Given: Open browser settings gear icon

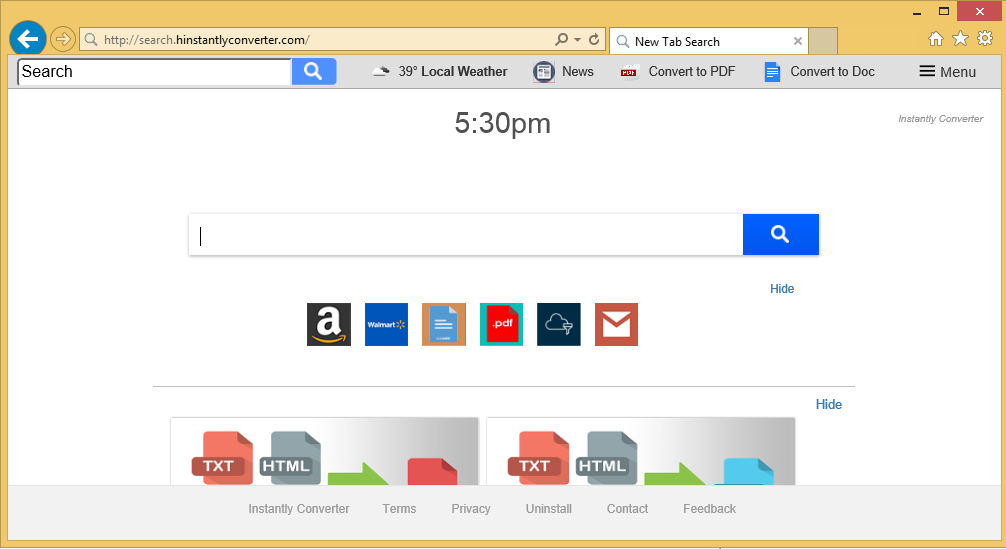Looking at the screenshot, I should 984,39.
